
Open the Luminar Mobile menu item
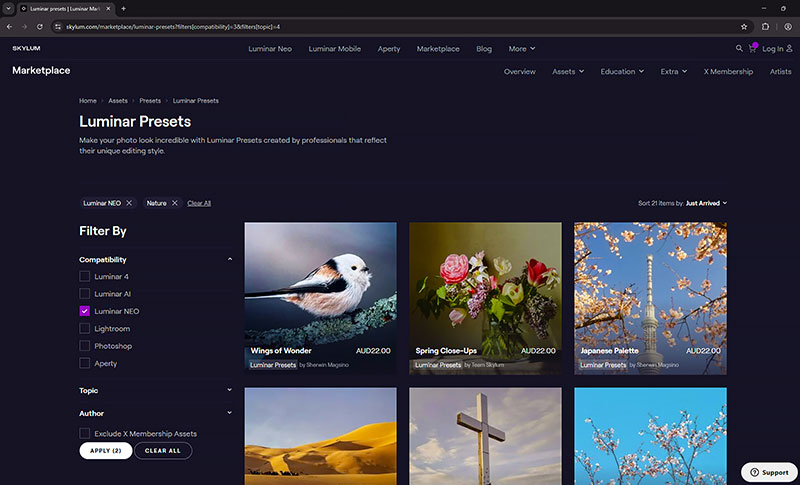point(334,48)
